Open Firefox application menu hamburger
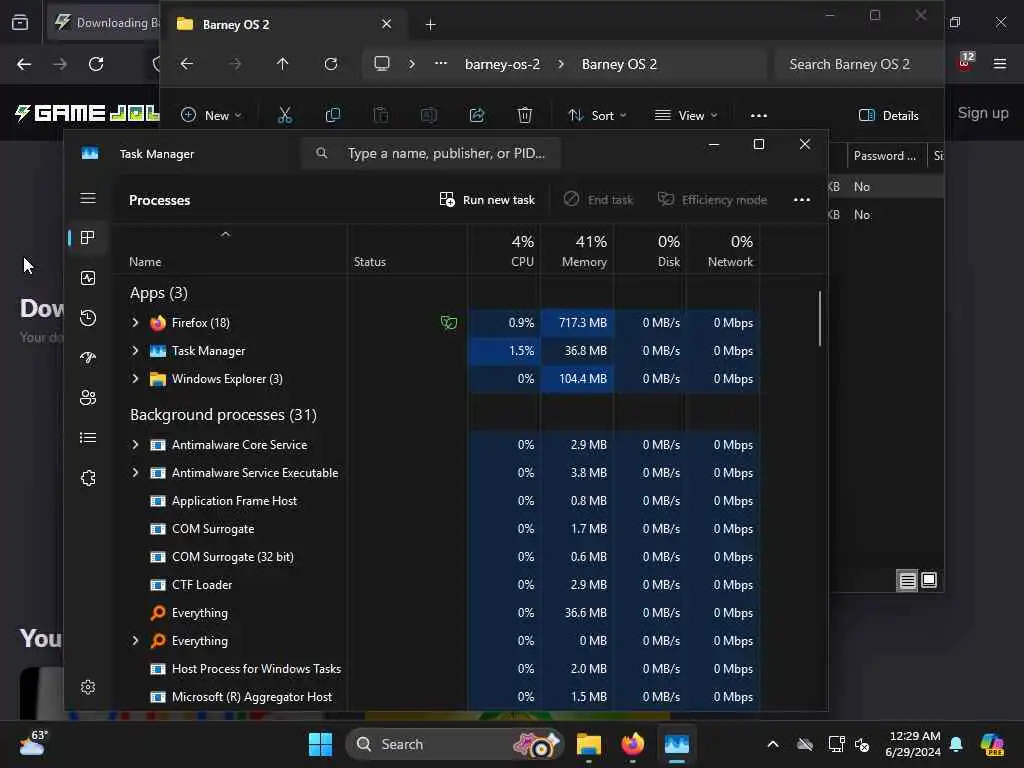 (x=1000, y=64)
